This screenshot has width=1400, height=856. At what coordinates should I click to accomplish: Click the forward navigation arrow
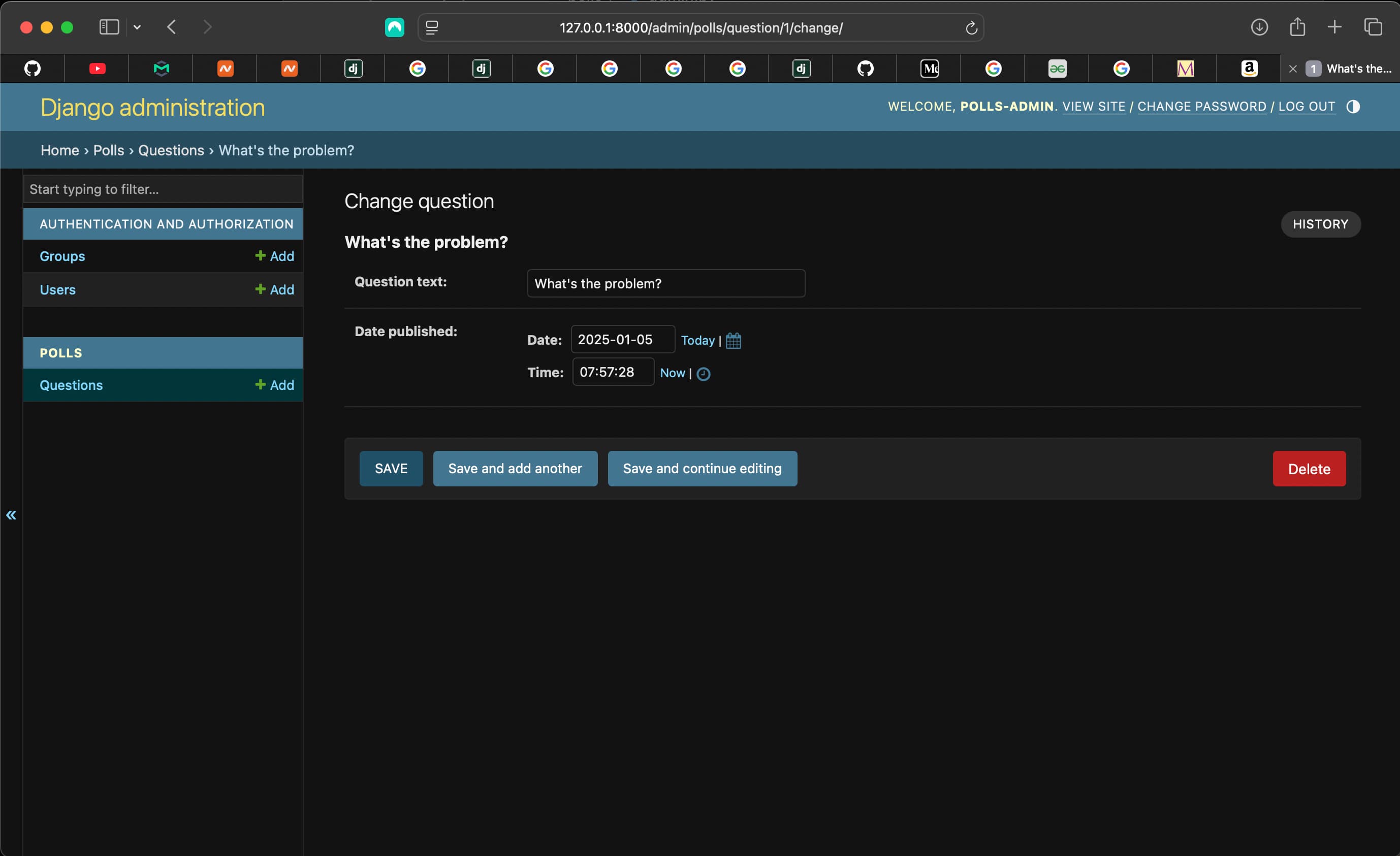pyautogui.click(x=207, y=27)
